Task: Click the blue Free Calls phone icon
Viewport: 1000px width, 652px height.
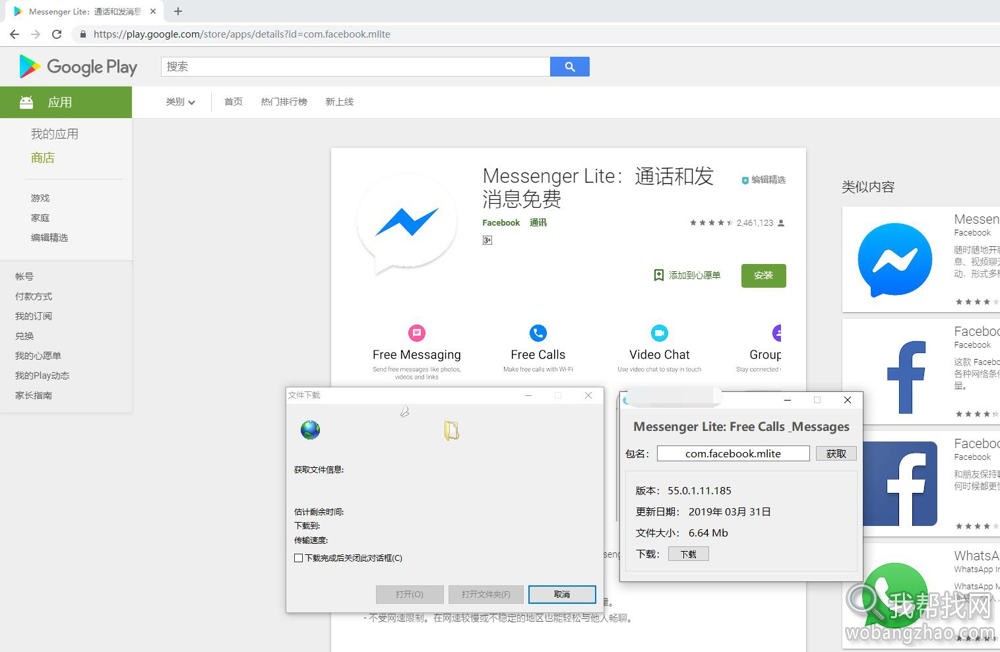Action: 538,333
